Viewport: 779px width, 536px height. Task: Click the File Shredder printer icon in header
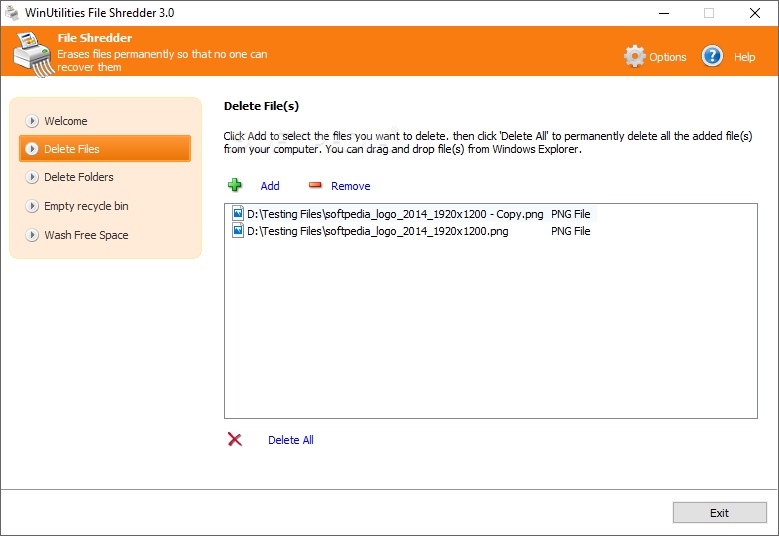click(33, 54)
